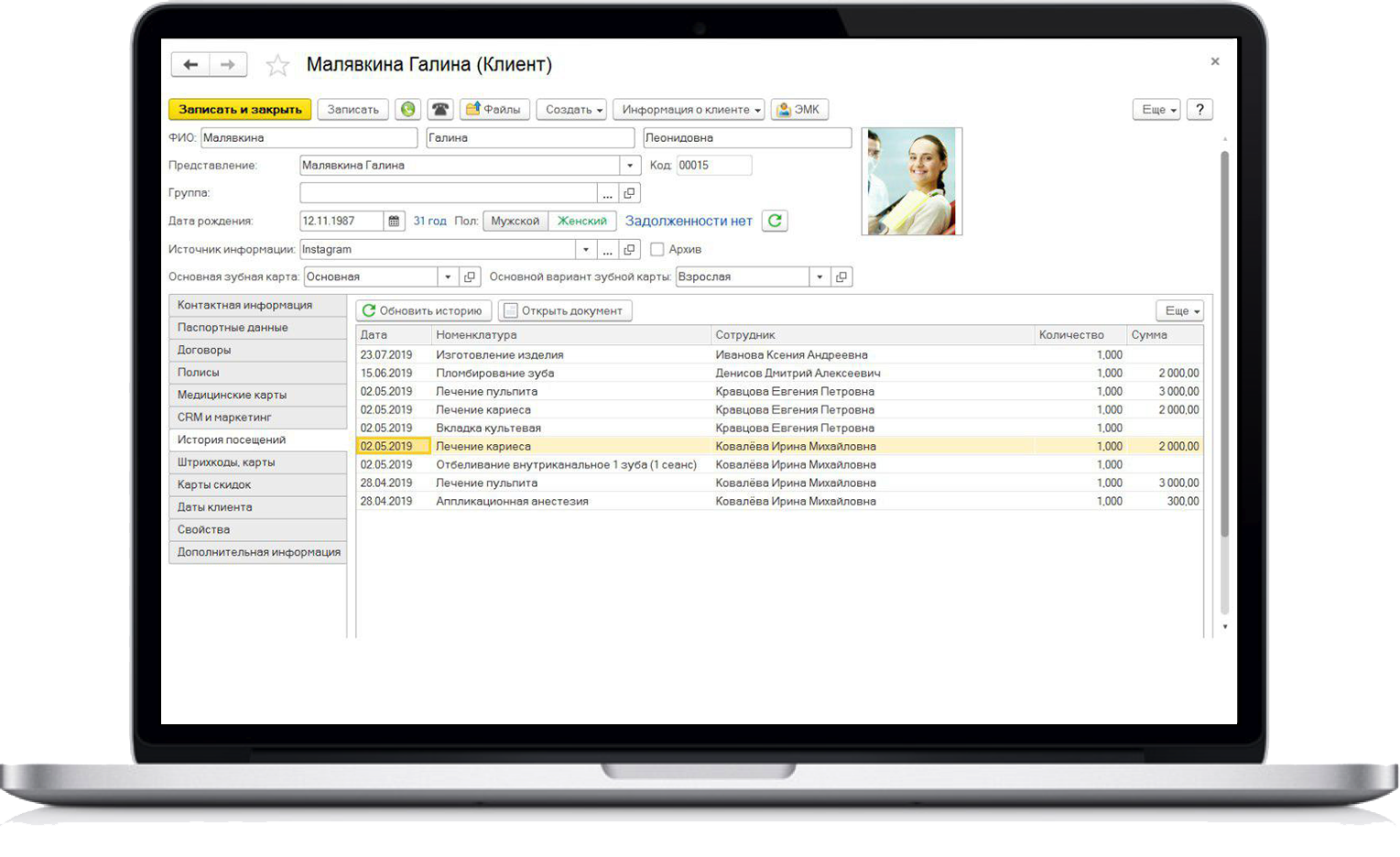The image size is (1400, 857).
Task: Select Женский gender option
Action: (x=581, y=222)
